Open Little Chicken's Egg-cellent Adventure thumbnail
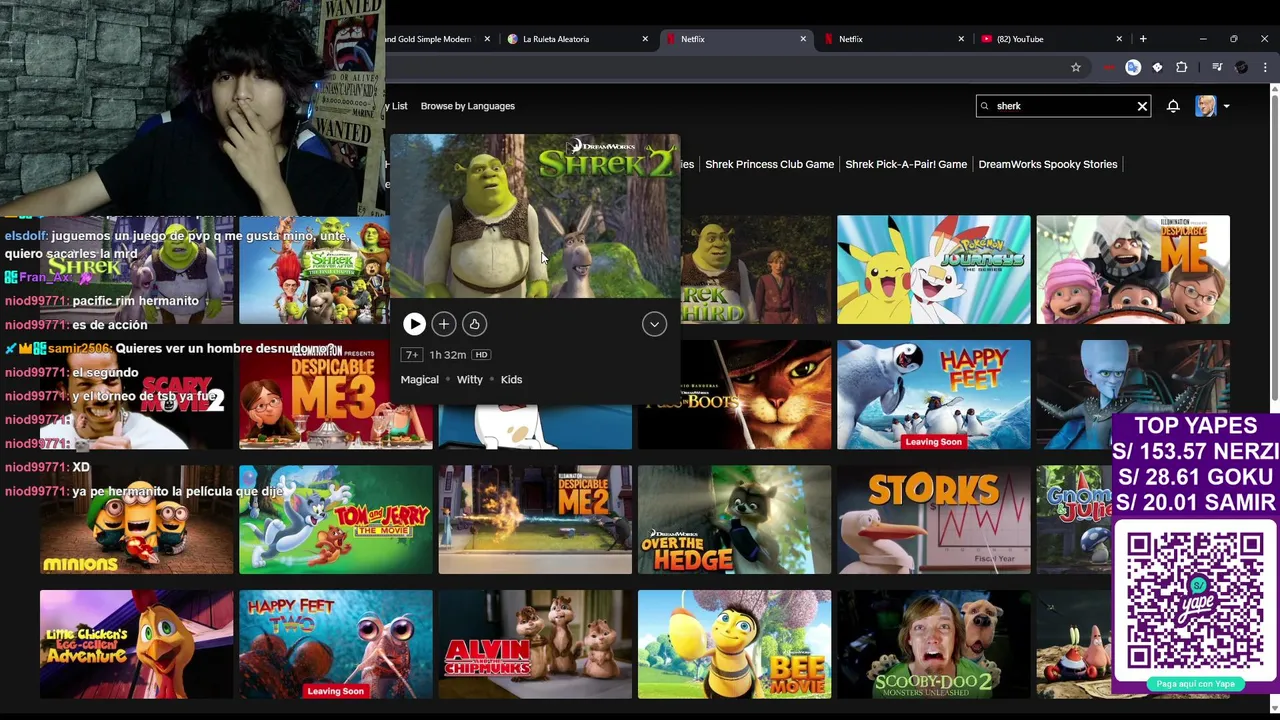 [x=137, y=645]
